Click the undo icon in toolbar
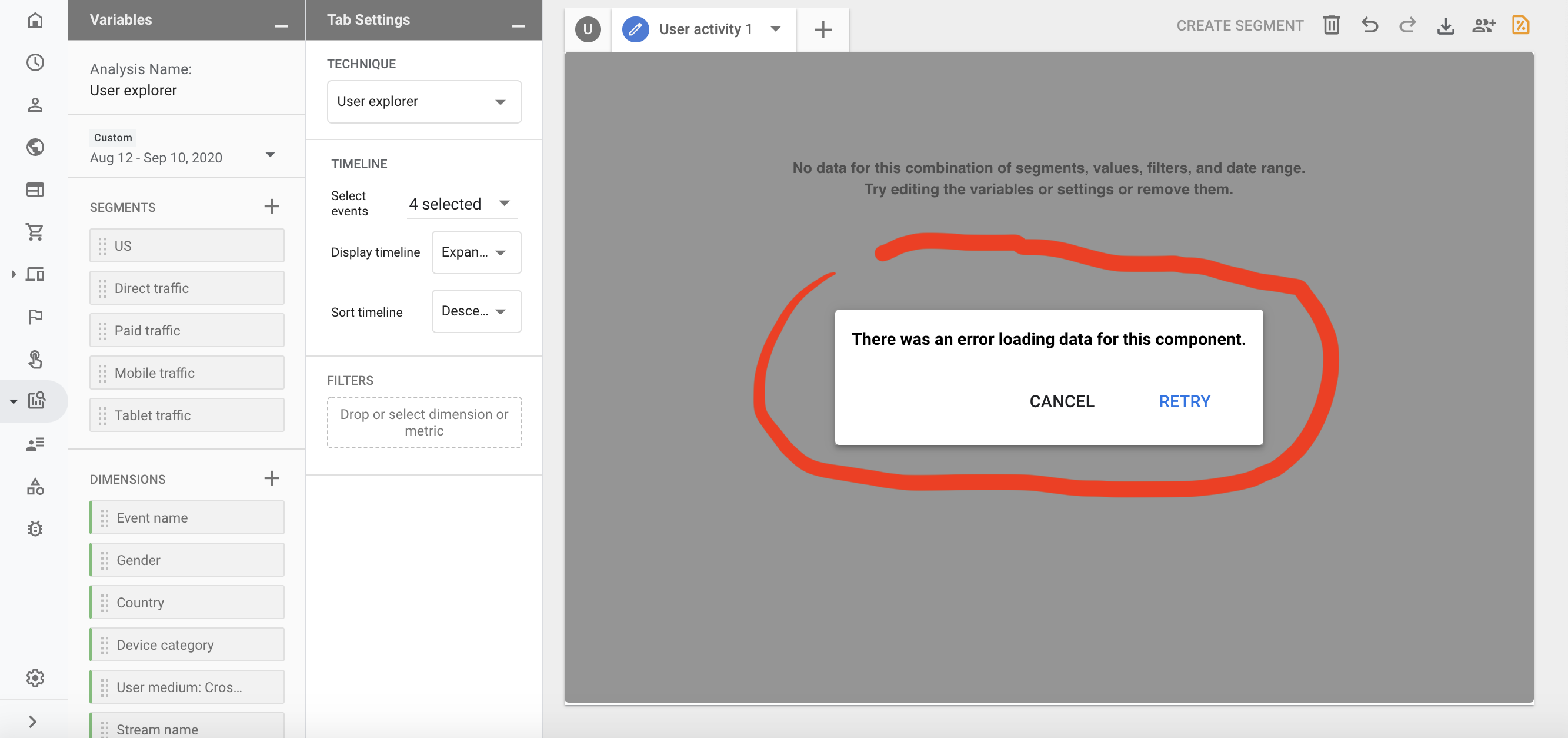The width and height of the screenshot is (1568, 738). tap(1370, 27)
